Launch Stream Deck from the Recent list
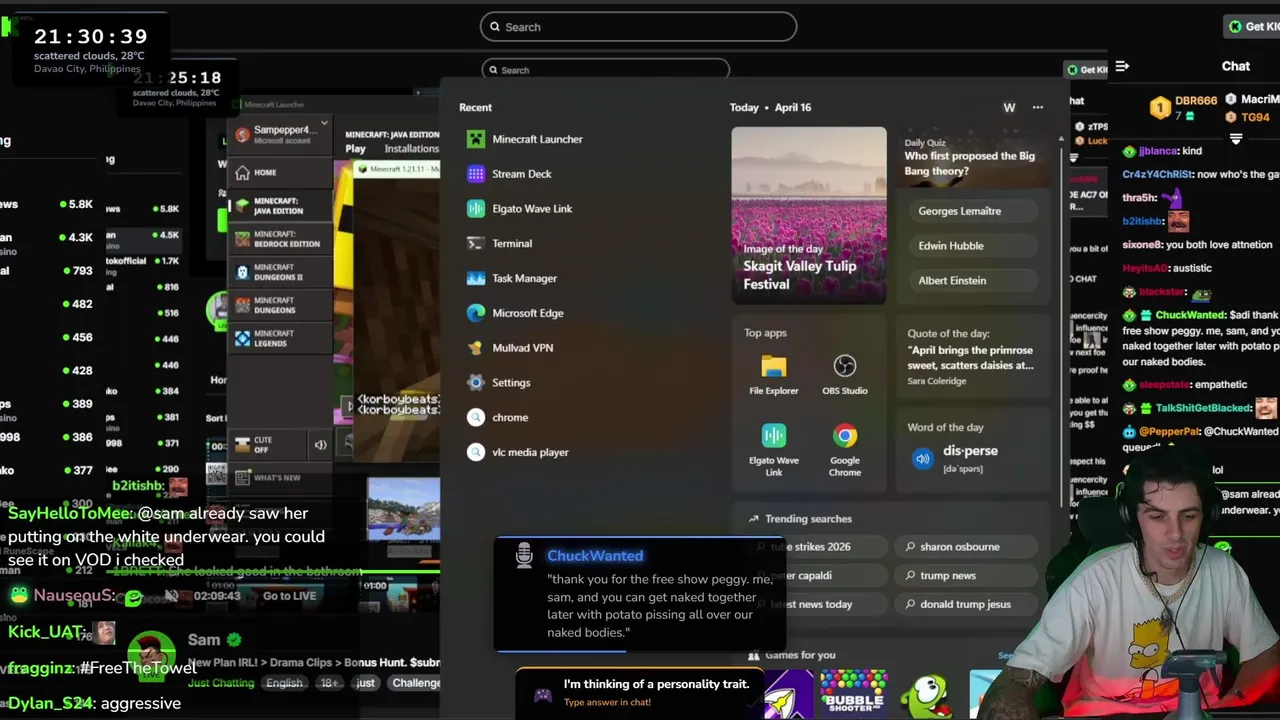Viewport: 1280px width, 720px height. pyautogui.click(x=510, y=174)
